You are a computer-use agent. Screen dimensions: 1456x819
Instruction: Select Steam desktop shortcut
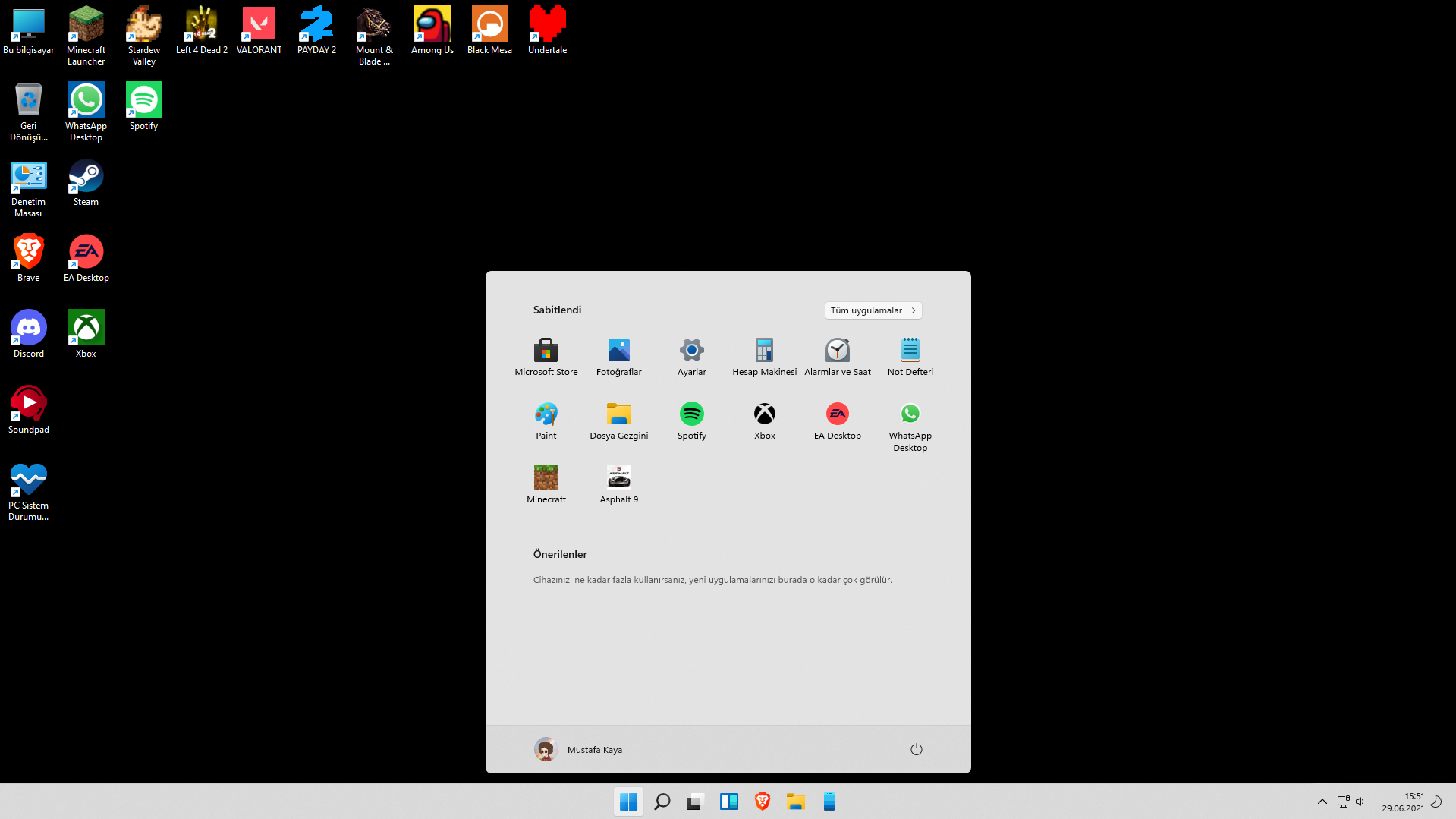(x=86, y=183)
